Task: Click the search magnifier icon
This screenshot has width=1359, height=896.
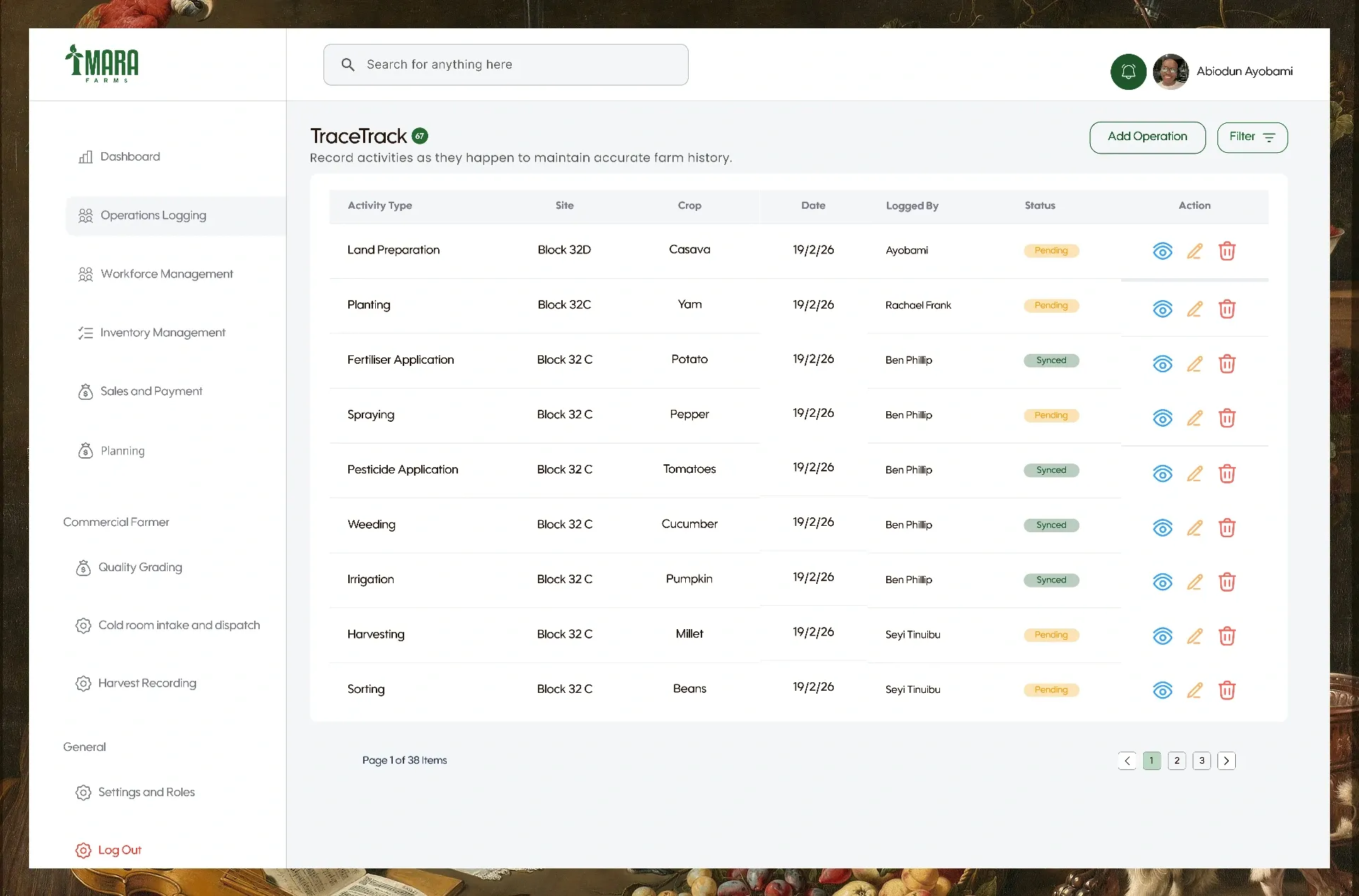Action: pyautogui.click(x=348, y=64)
